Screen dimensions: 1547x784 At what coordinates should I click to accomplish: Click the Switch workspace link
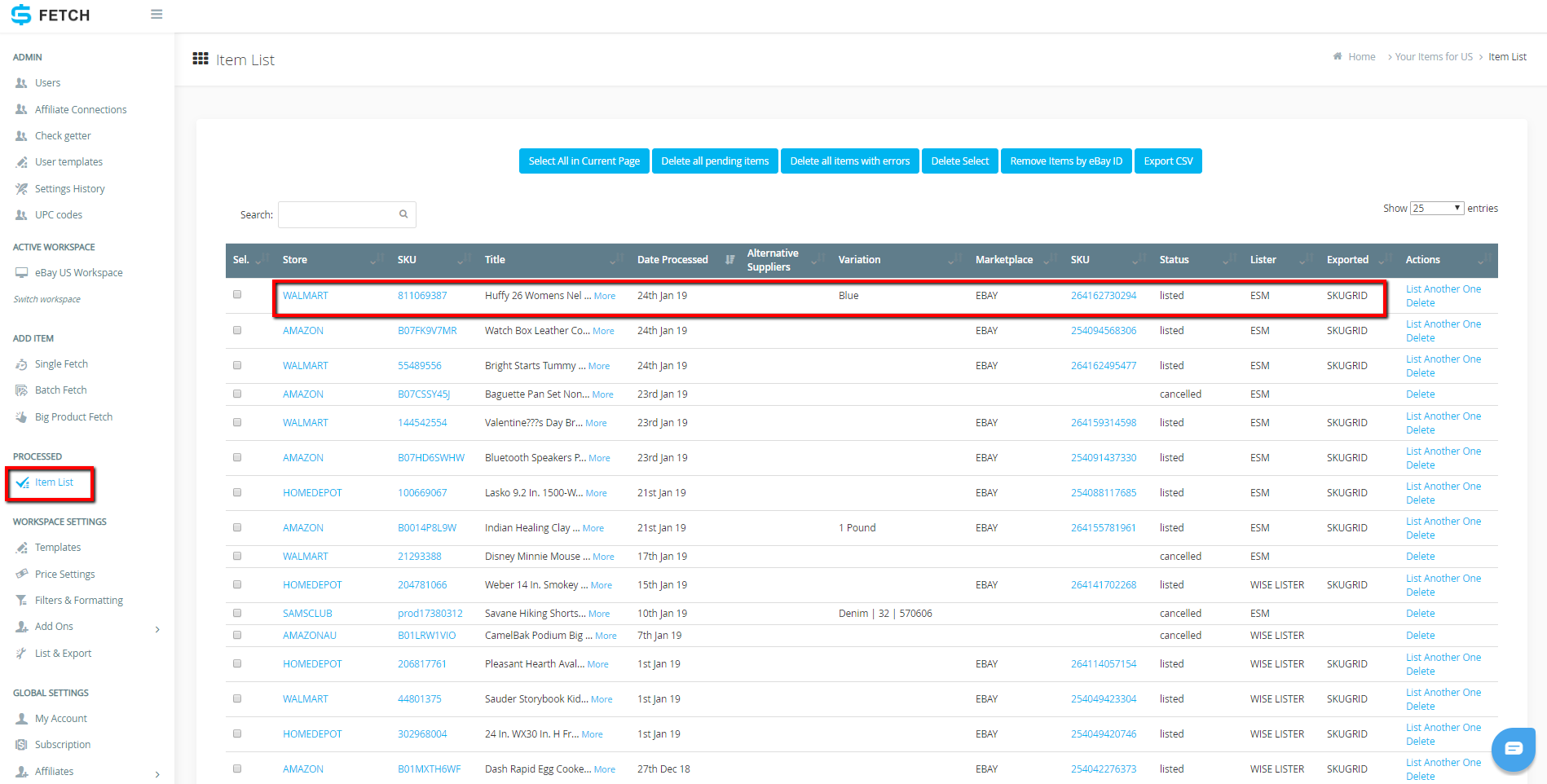(46, 299)
